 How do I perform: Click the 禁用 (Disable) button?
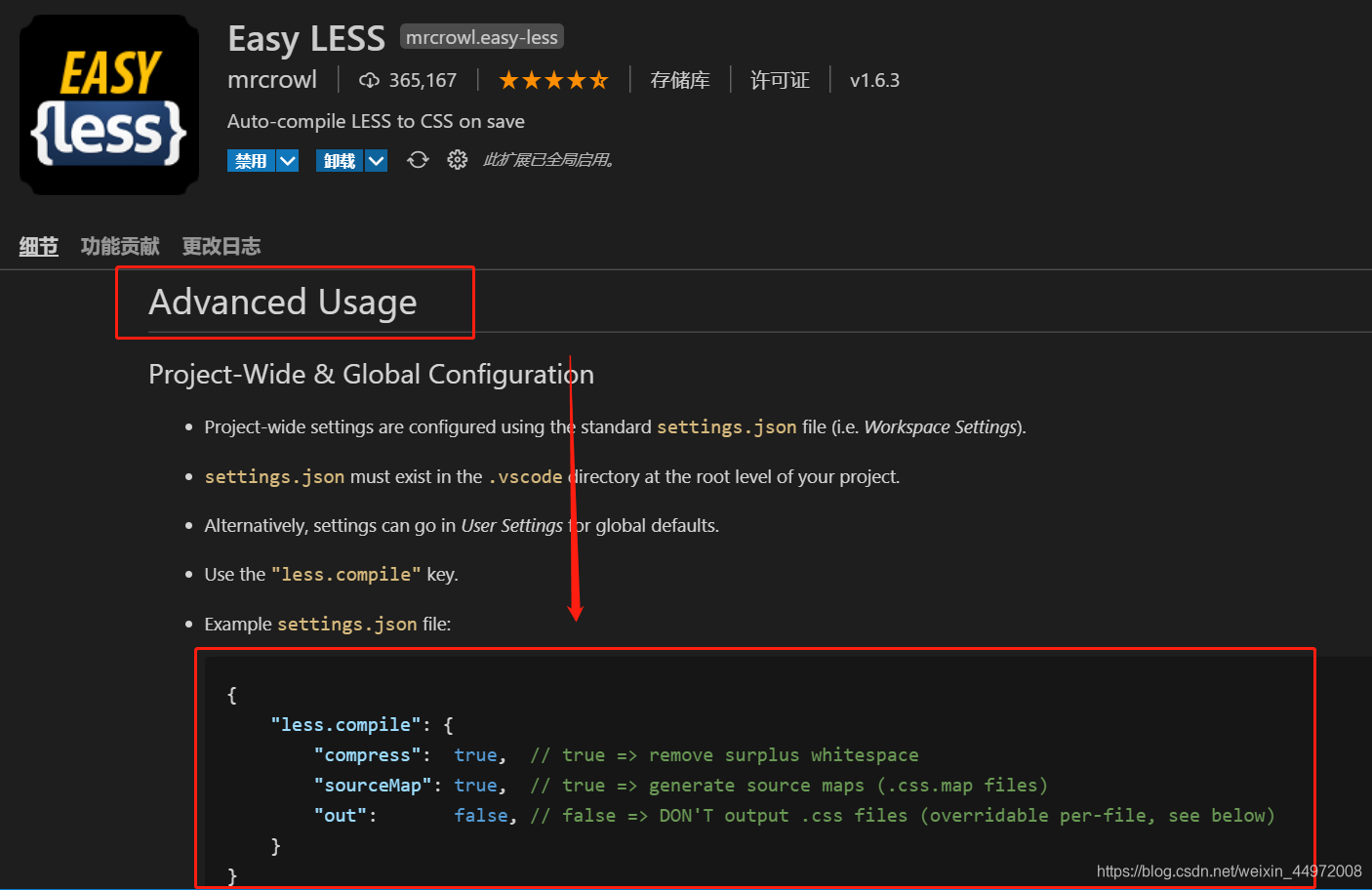[x=251, y=160]
